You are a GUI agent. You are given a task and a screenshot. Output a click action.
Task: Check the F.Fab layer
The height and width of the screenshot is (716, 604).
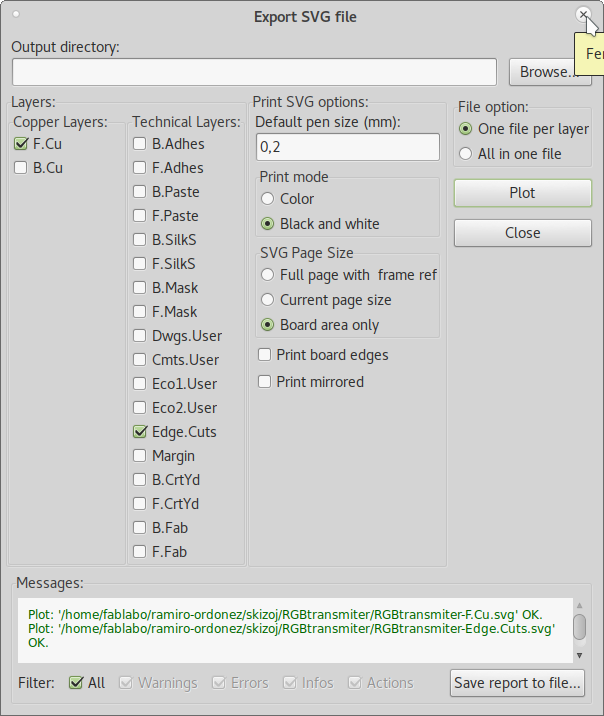139,552
